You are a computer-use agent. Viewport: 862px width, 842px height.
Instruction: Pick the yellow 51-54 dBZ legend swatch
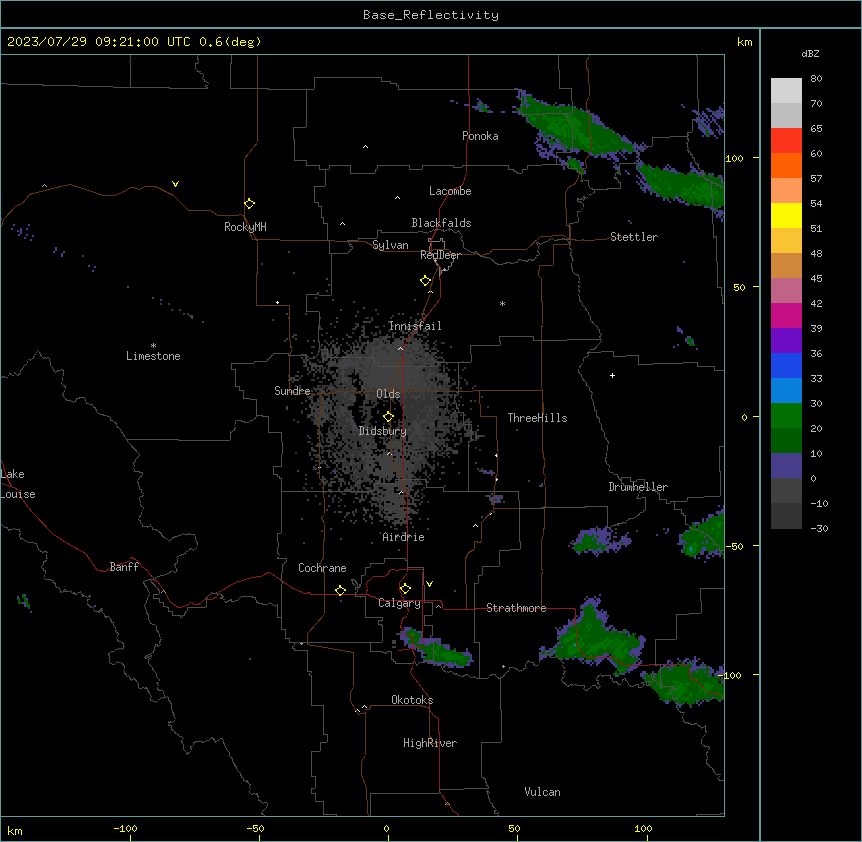[x=786, y=215]
